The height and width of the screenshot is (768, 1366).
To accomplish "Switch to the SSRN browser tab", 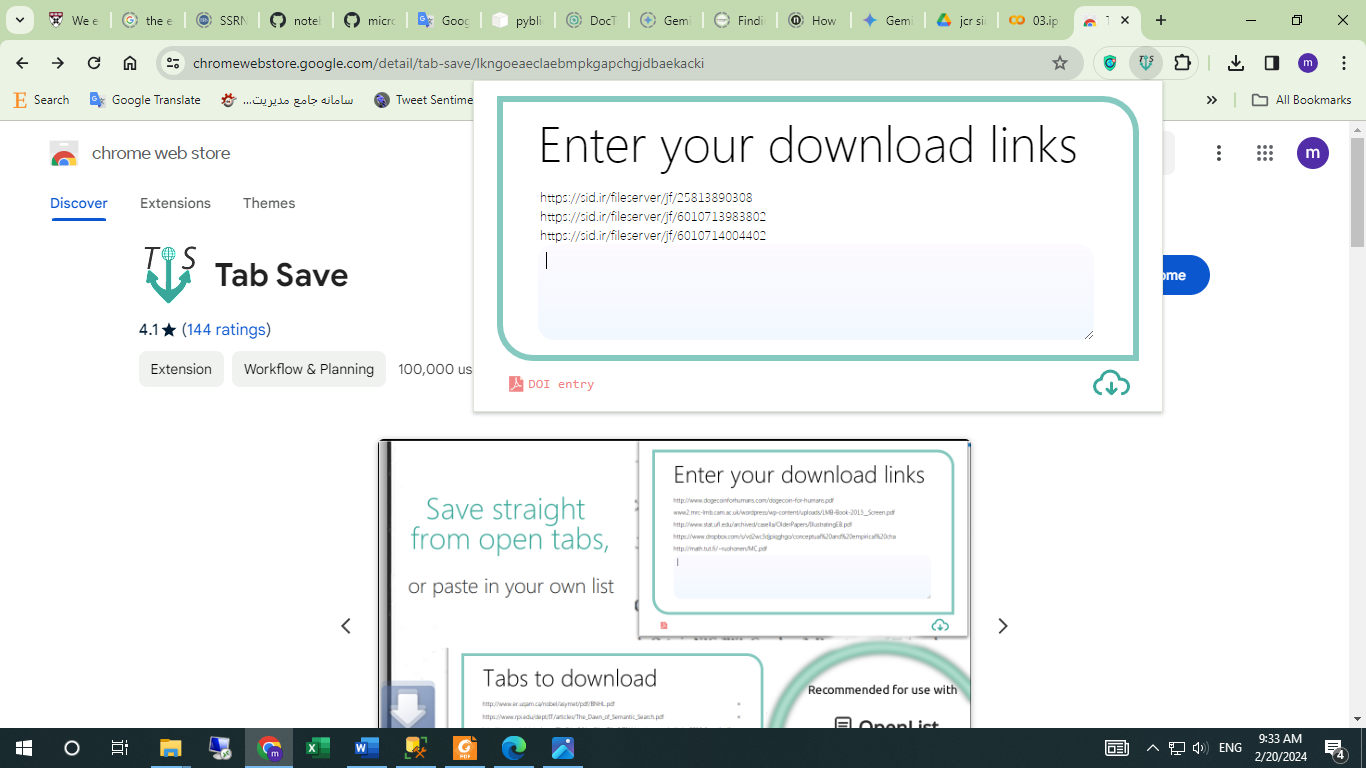I will [223, 20].
